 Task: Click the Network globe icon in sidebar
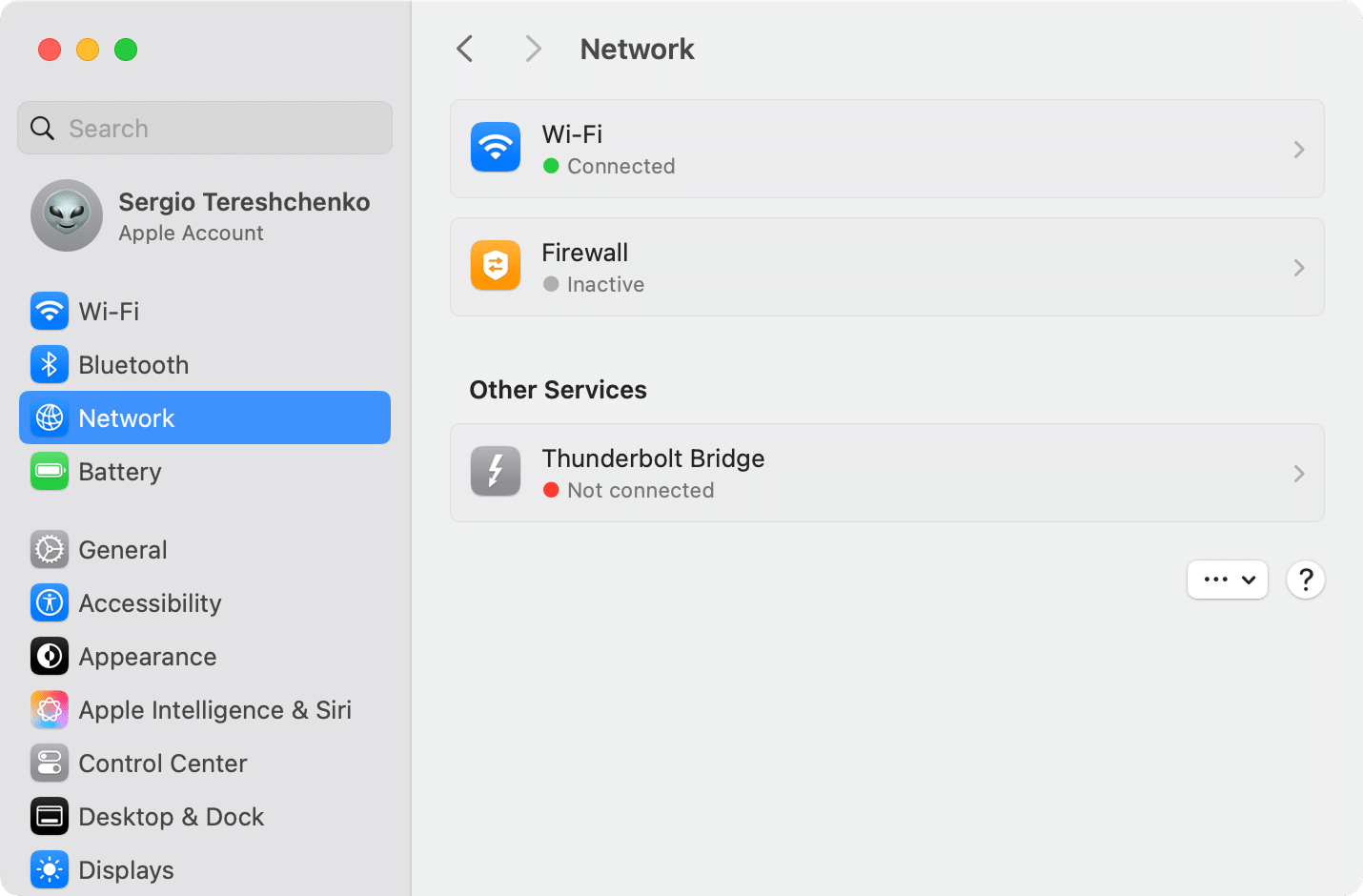49,417
